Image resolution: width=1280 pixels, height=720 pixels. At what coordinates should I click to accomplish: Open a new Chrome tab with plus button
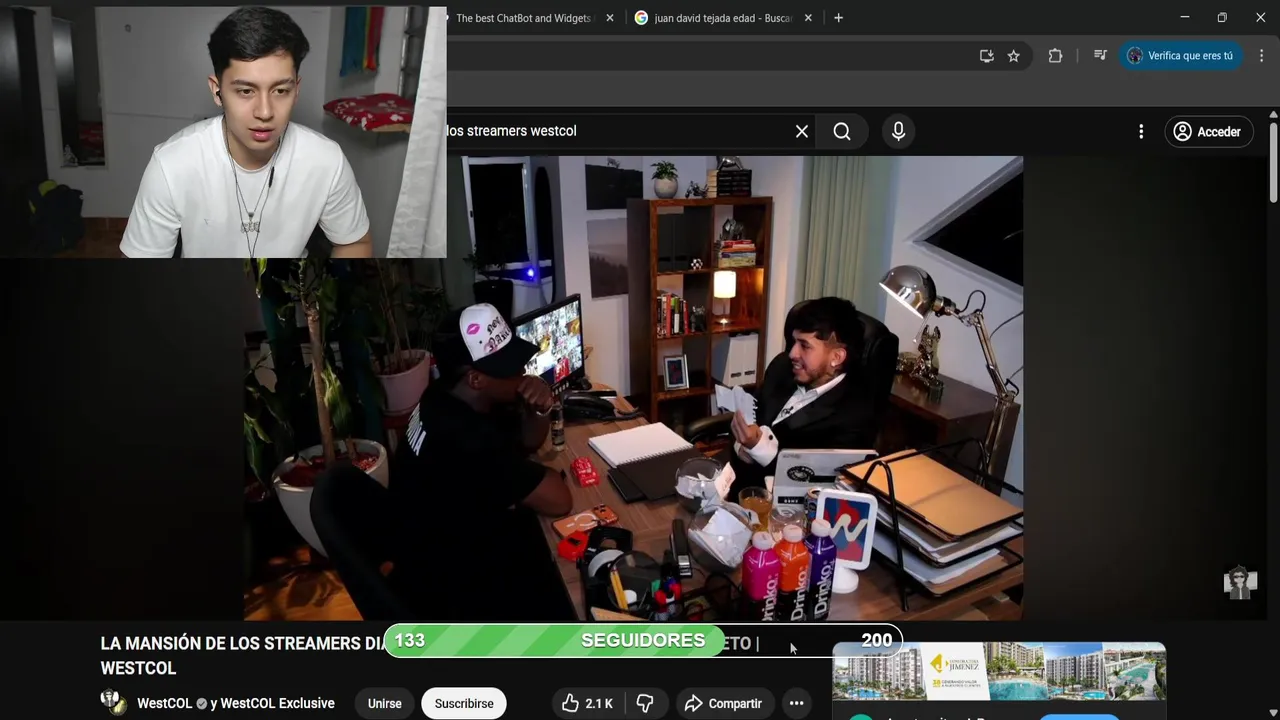(838, 18)
